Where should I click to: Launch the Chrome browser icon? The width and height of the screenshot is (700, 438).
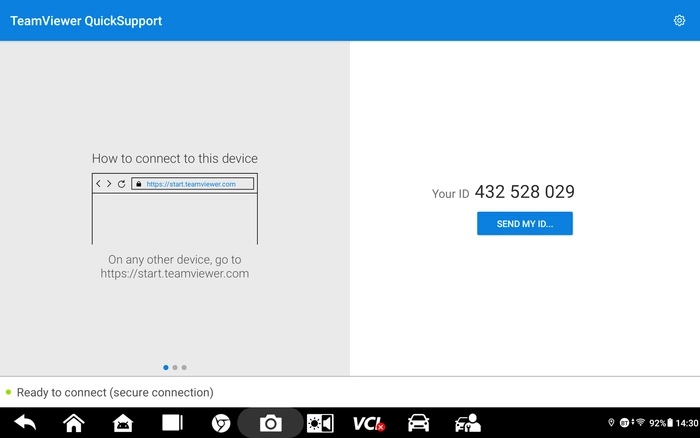(221, 423)
